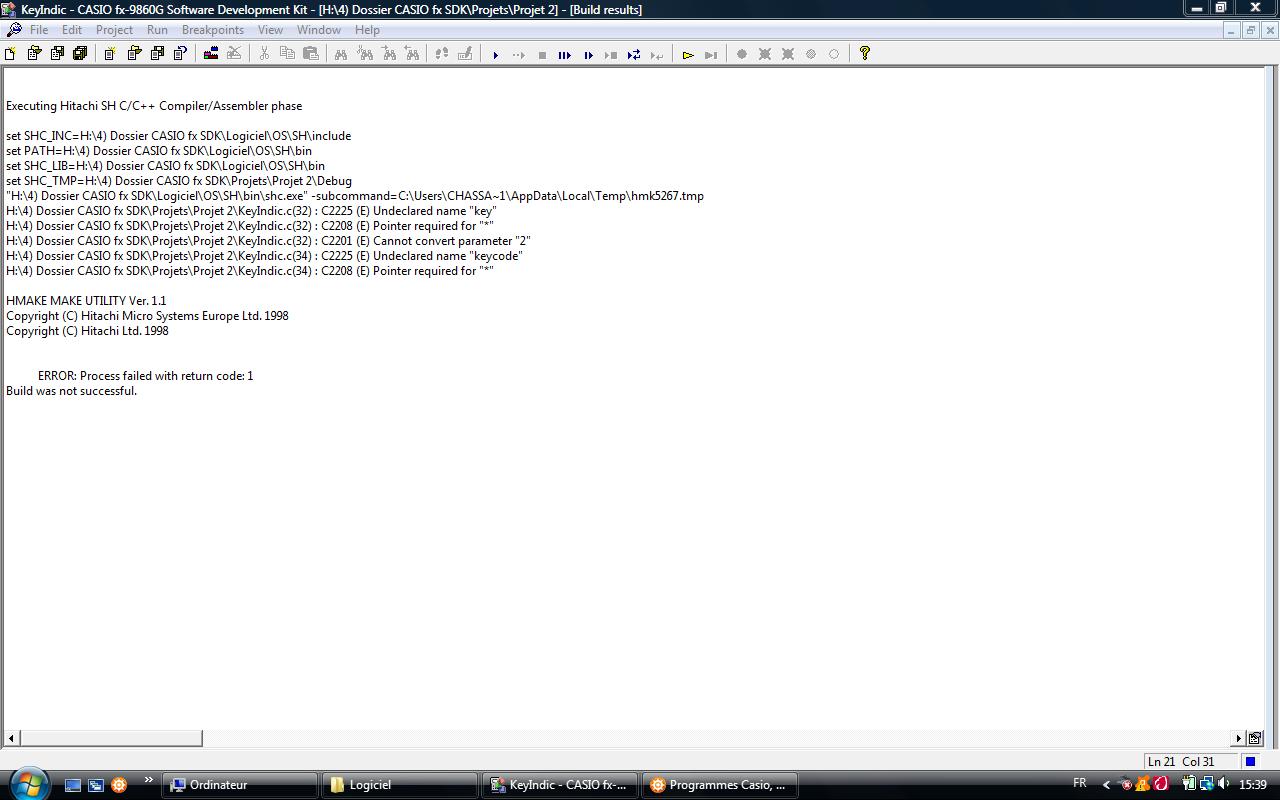
Task: Click the Reload file icon with curved arrow
Action: click(x=181, y=54)
